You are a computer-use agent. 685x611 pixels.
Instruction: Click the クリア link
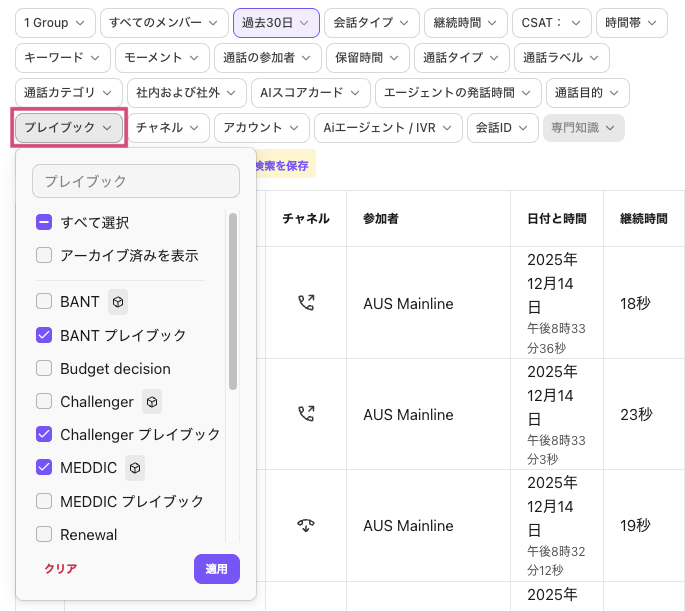pyautogui.click(x=60, y=569)
